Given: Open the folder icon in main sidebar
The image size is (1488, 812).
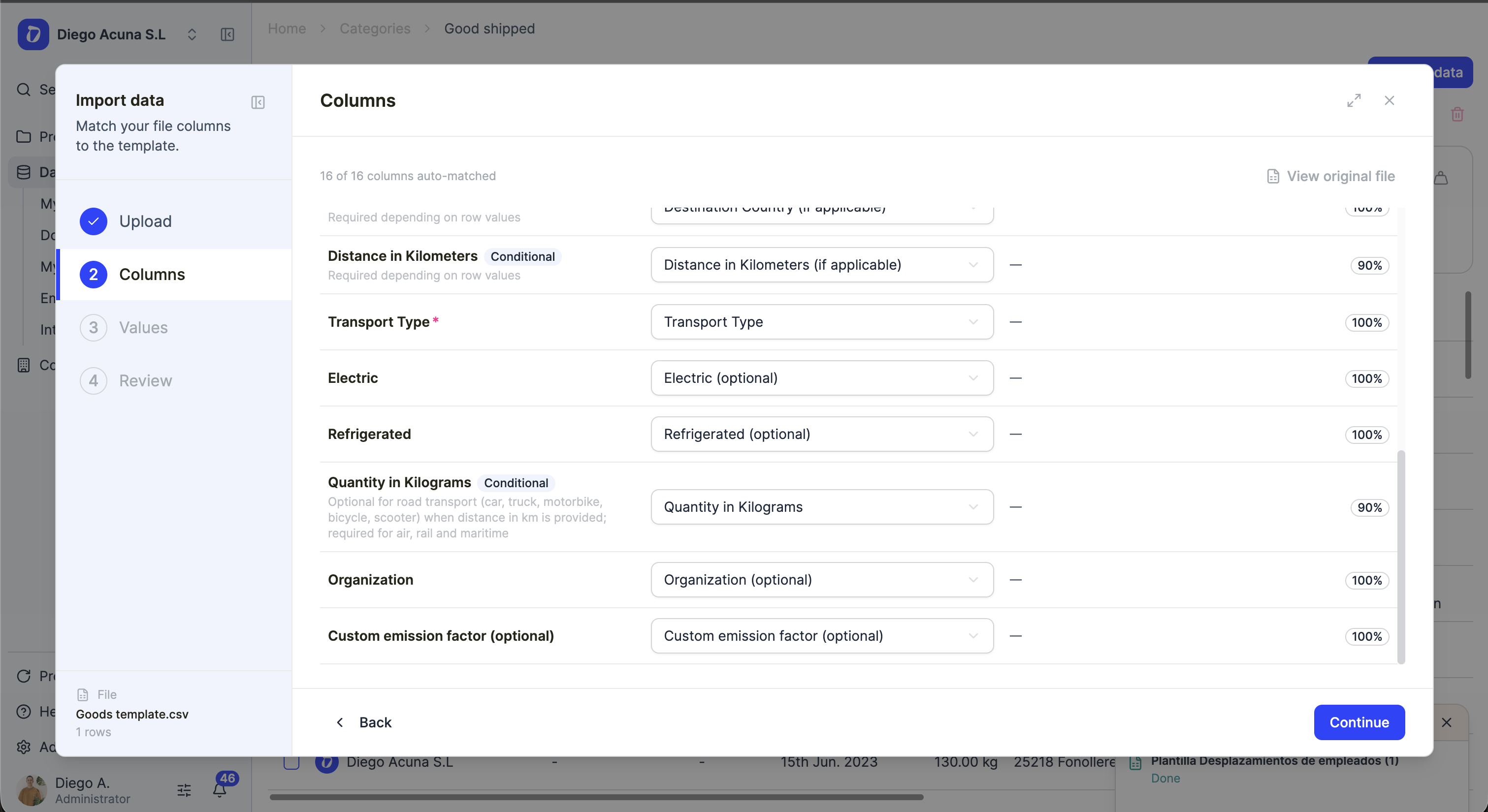Looking at the screenshot, I should coord(24,137).
